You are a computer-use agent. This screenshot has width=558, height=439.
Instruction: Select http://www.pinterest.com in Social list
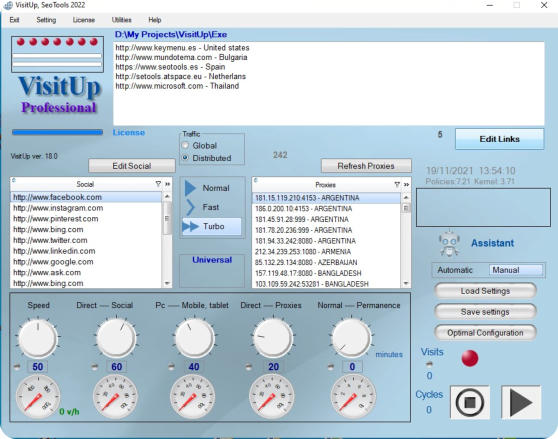(x=86, y=219)
